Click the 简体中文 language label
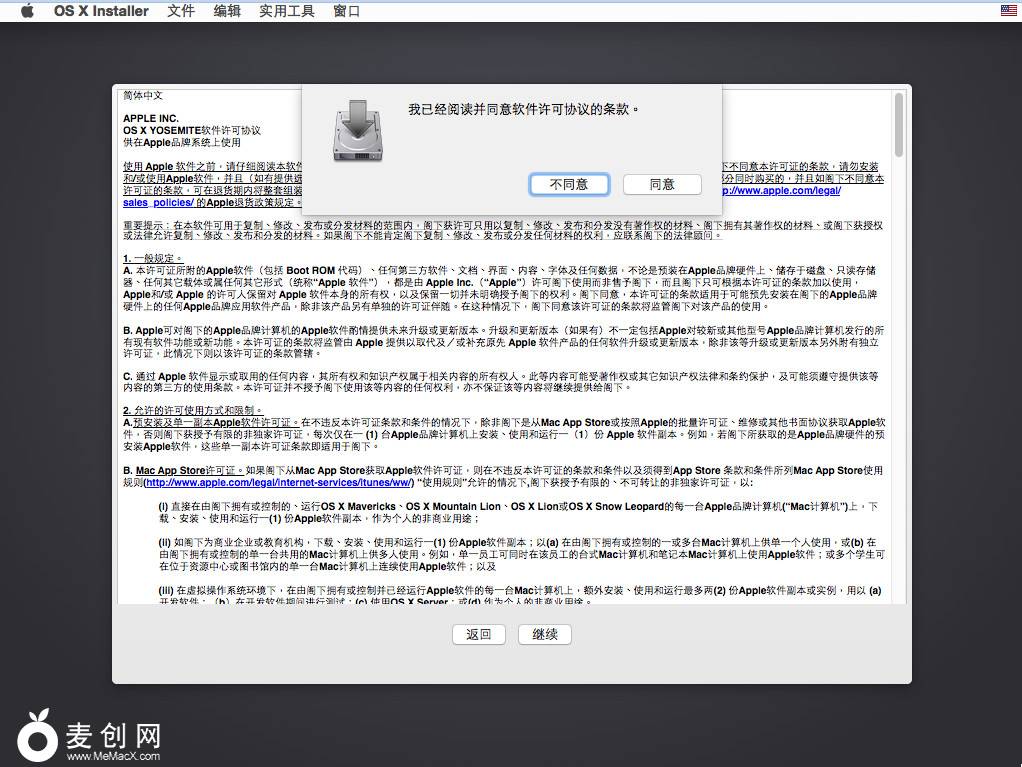Viewport: 1022px width, 767px height. tap(143, 96)
